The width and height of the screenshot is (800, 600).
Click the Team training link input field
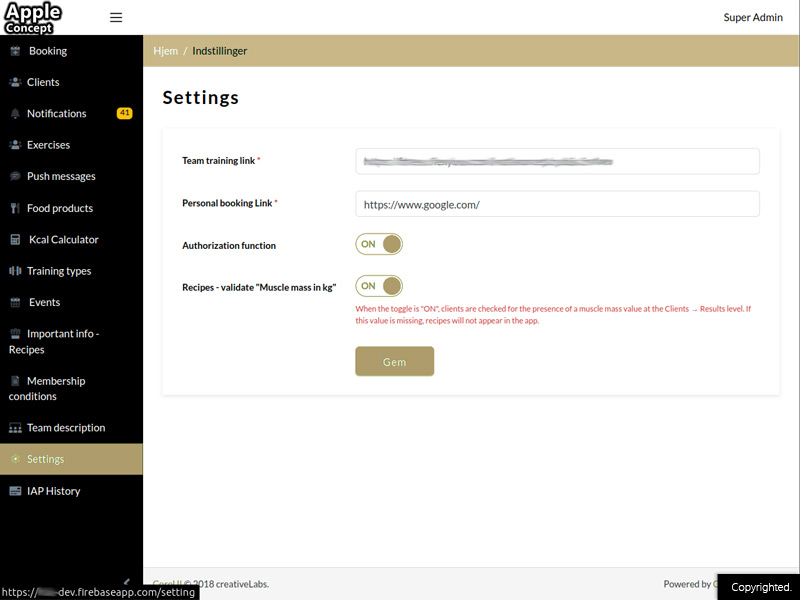[x=557, y=161]
